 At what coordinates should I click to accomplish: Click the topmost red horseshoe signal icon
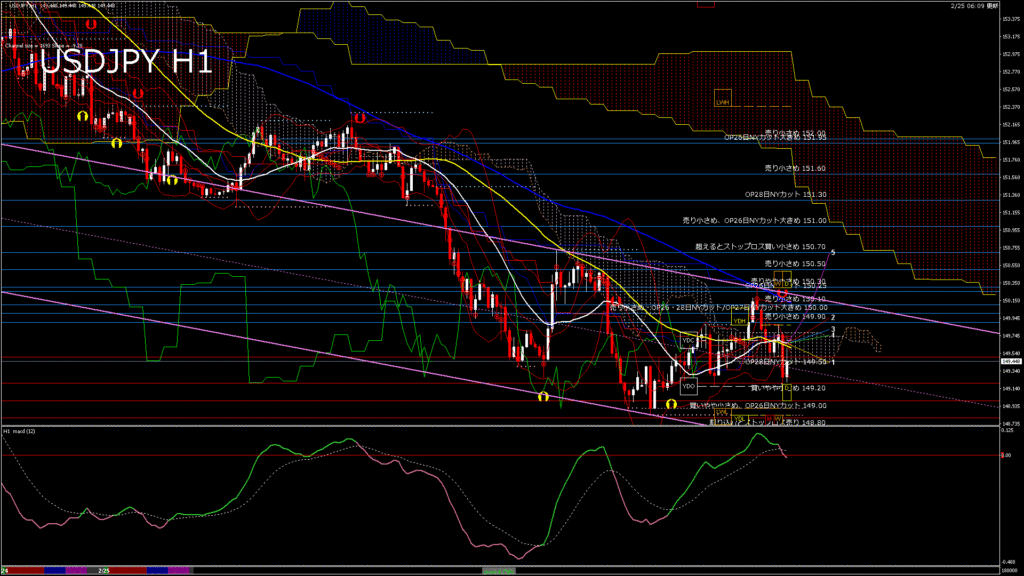(91, 23)
